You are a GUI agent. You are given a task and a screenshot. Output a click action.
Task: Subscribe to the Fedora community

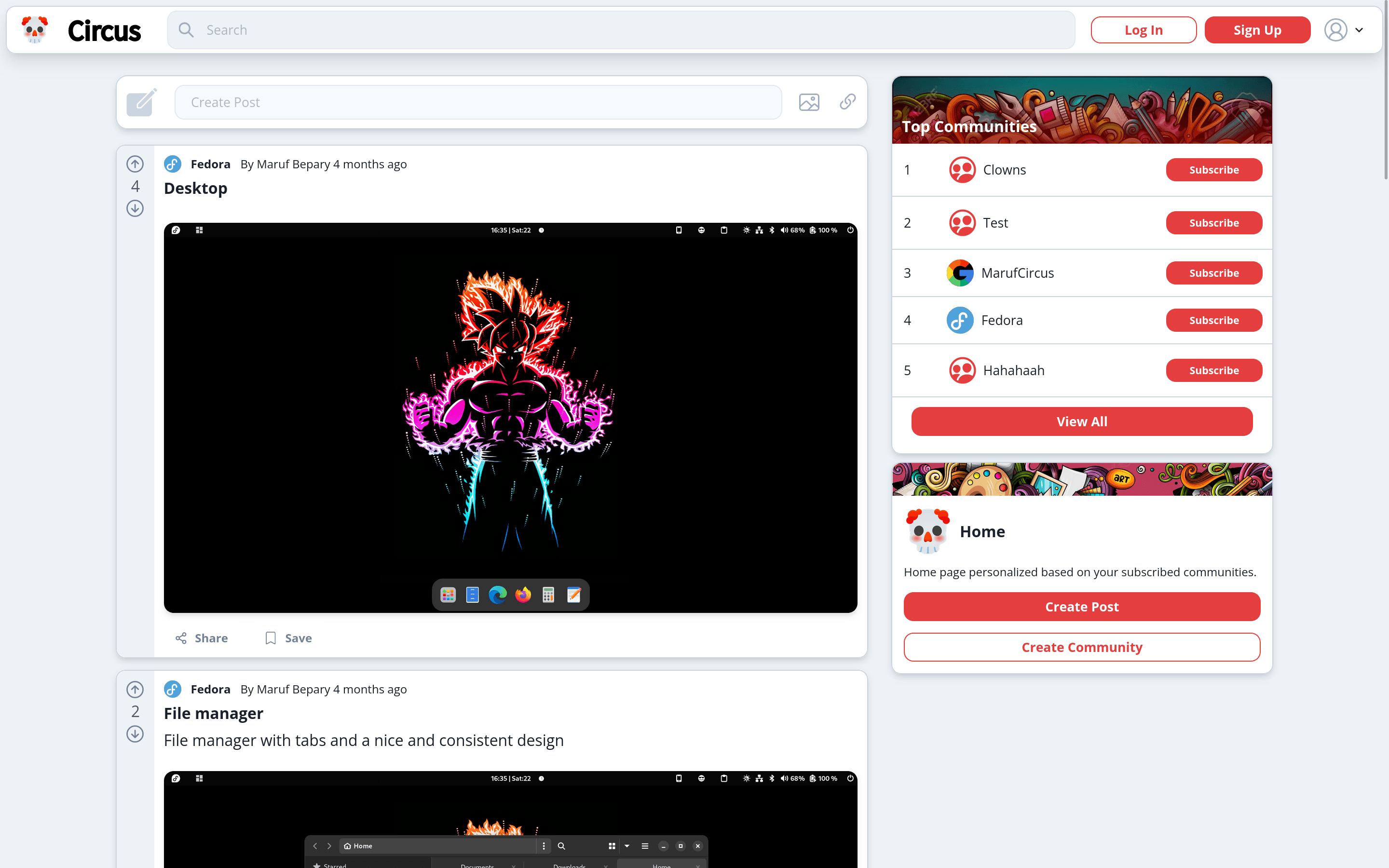(1213, 320)
